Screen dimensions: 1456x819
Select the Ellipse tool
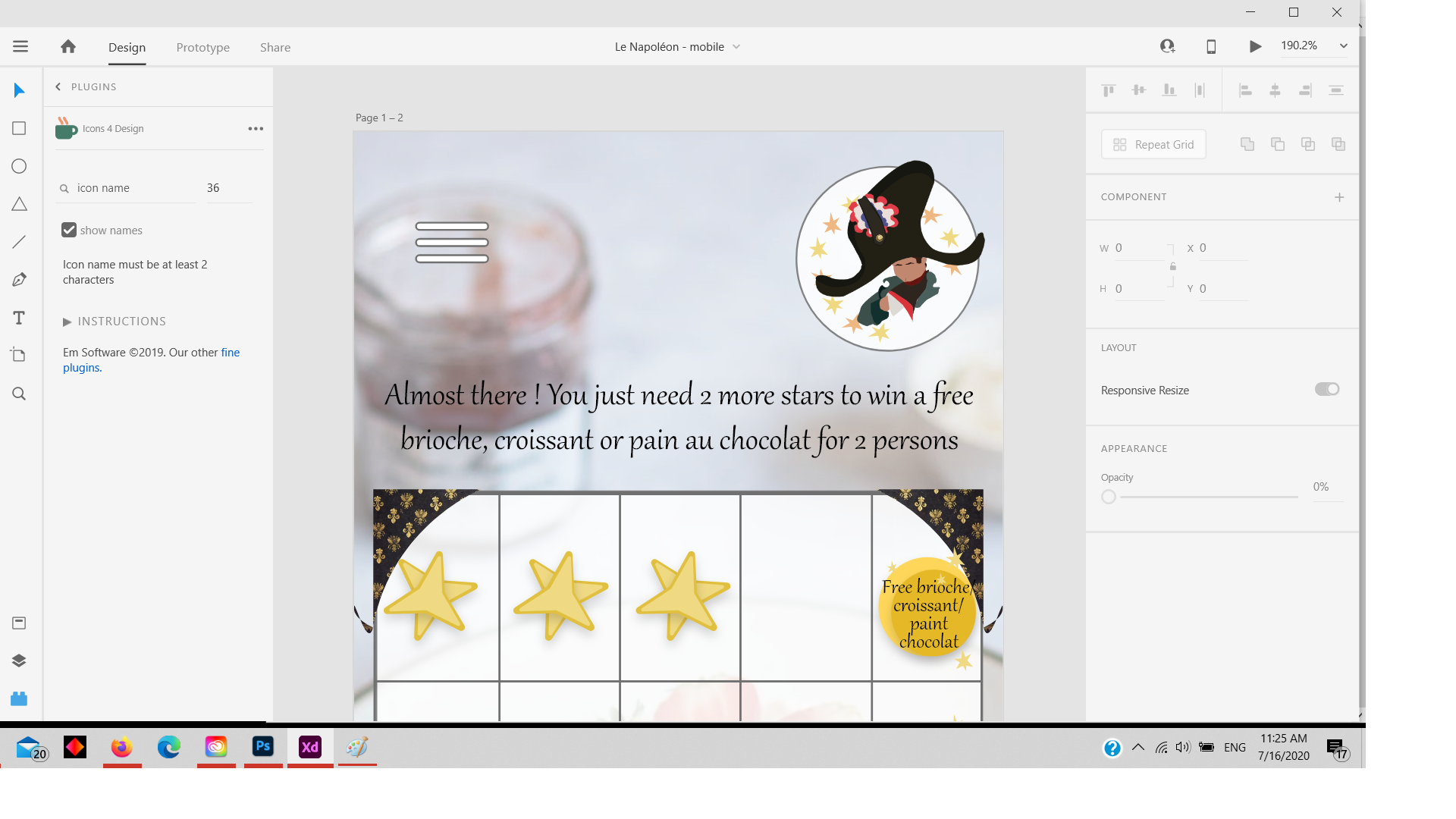click(x=19, y=166)
